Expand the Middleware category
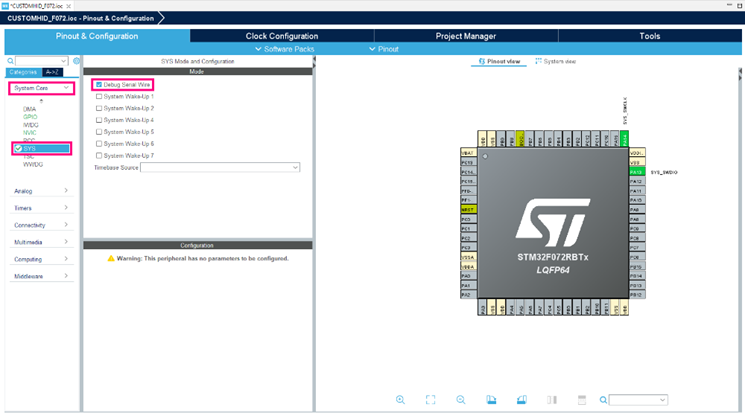This screenshot has height=413, width=745. [x=41, y=276]
